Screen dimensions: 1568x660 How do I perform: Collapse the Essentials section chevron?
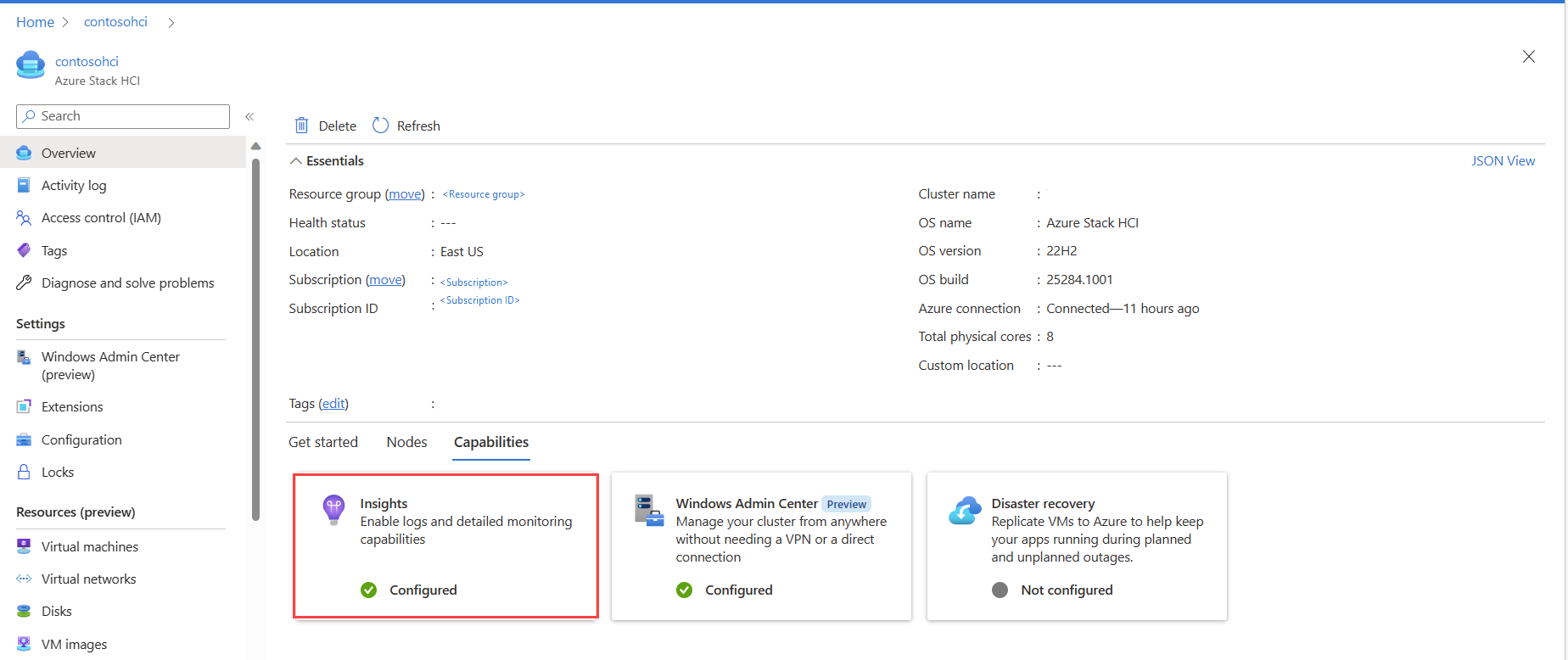coord(295,161)
